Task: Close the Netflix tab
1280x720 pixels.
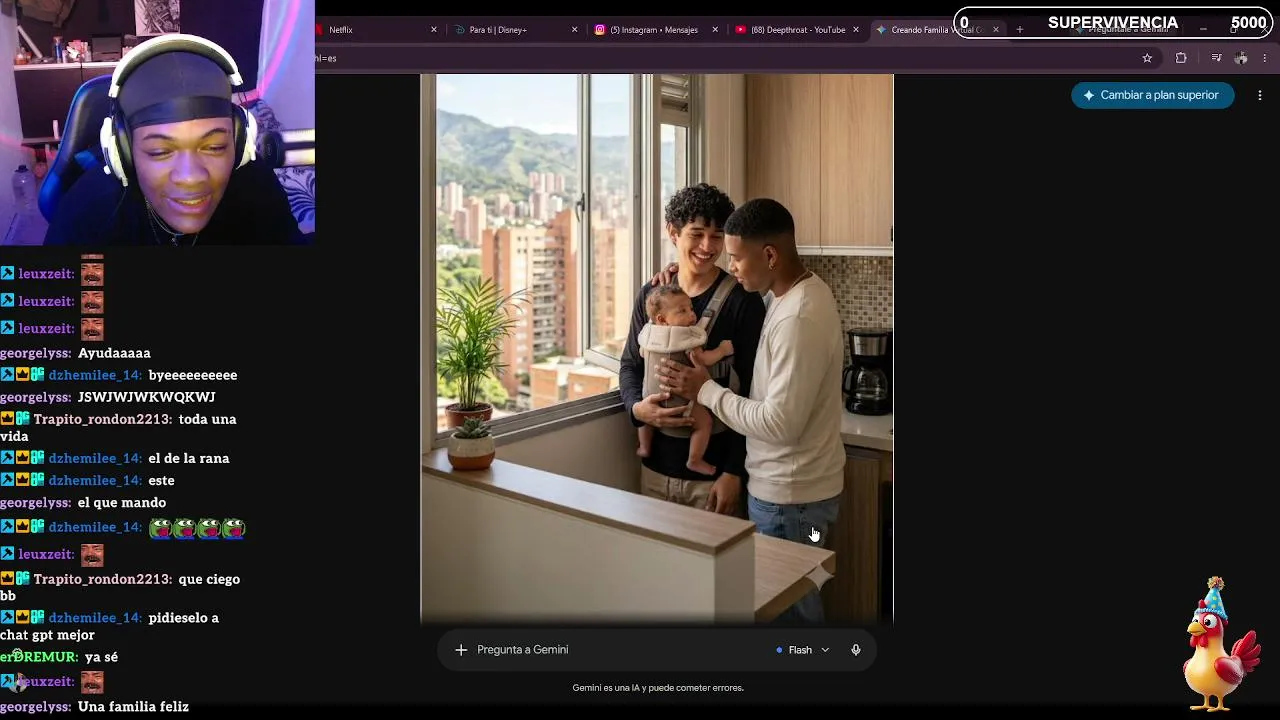Action: (x=434, y=30)
